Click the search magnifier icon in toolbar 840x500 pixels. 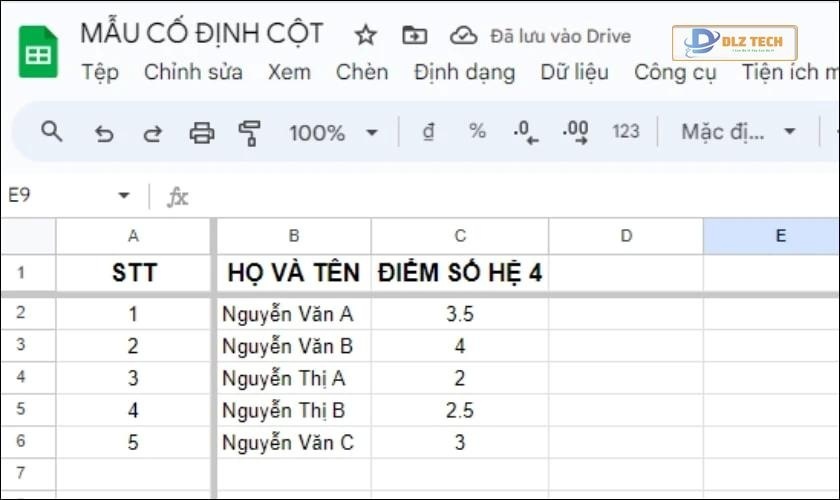pyautogui.click(x=51, y=132)
